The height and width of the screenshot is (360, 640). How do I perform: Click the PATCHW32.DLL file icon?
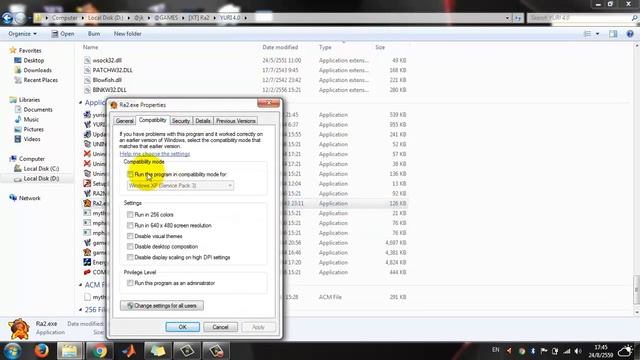click(x=87, y=70)
